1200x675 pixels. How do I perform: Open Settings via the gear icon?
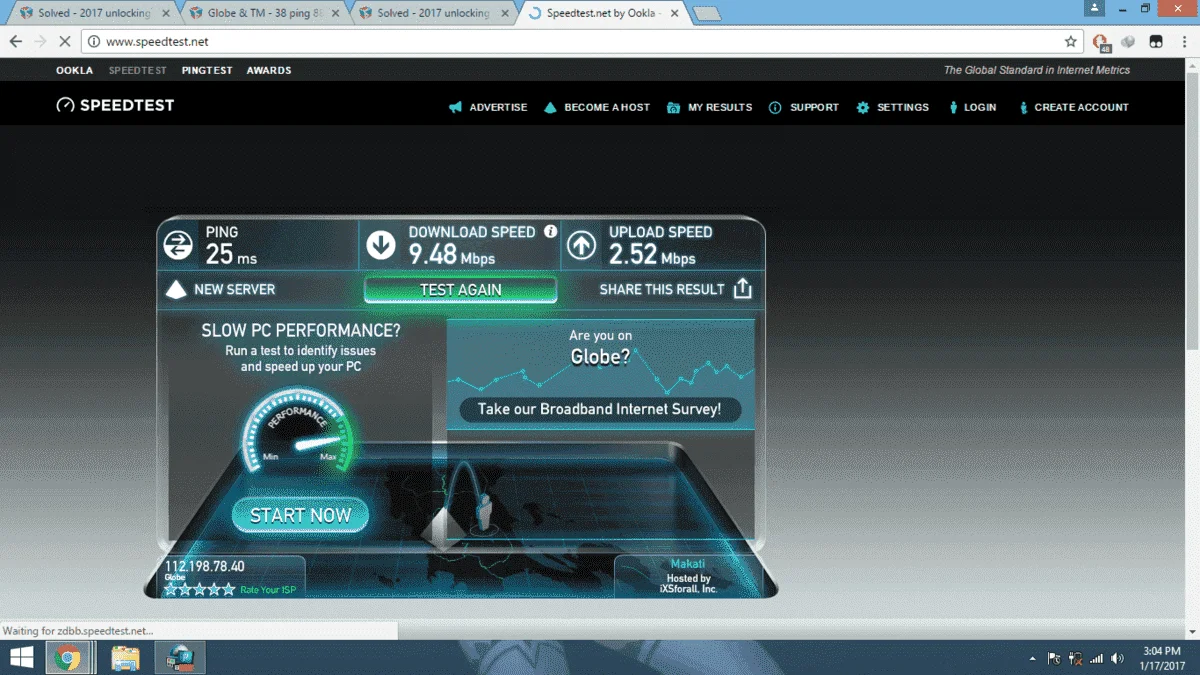[863, 107]
